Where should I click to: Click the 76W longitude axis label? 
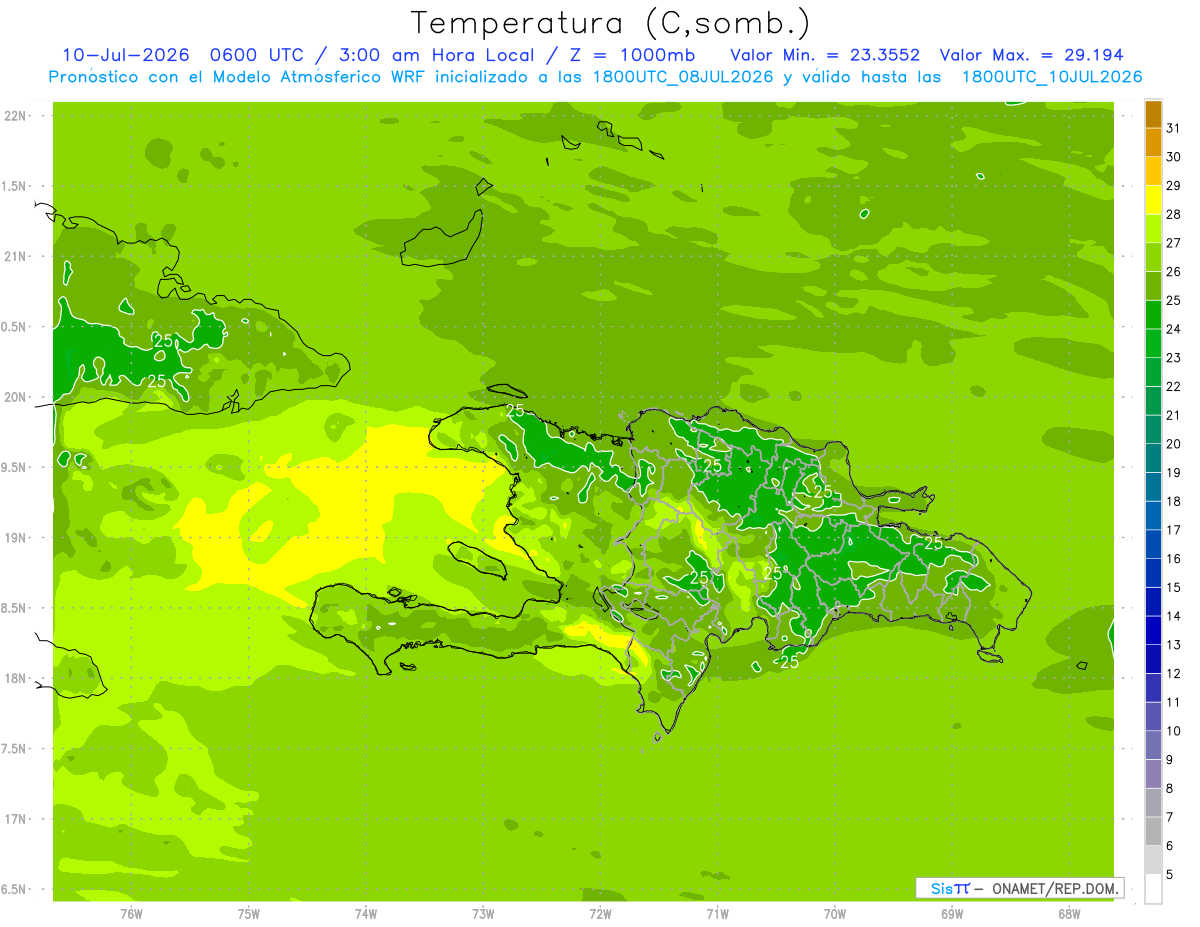coord(131,914)
